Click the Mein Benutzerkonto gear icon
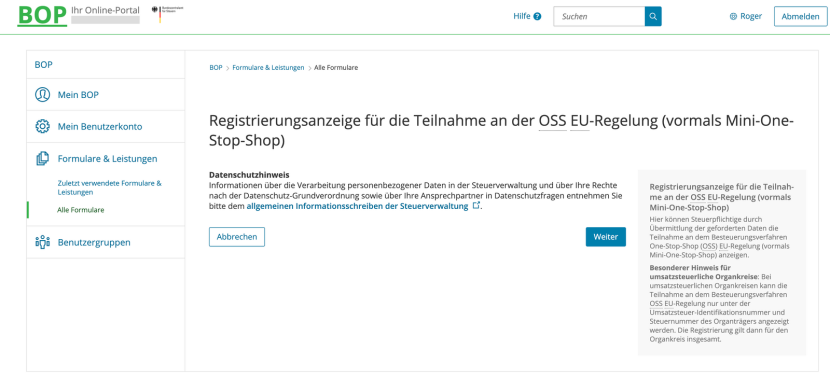Screen dimensions: 830x378 42,127
